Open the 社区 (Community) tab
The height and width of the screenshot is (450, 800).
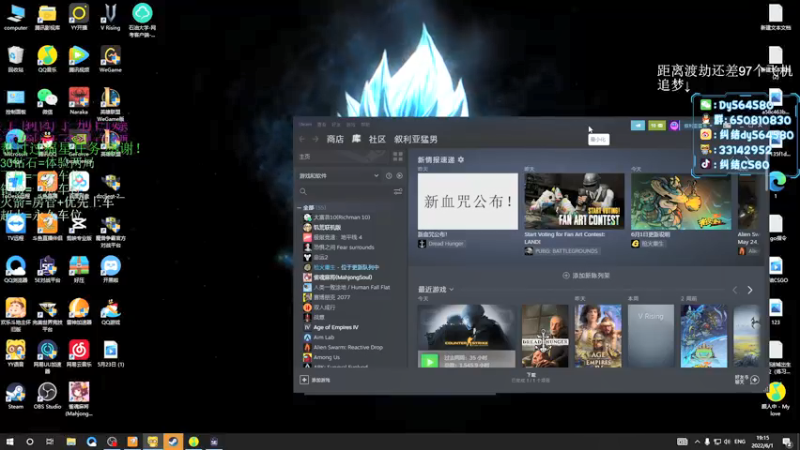[x=377, y=139]
